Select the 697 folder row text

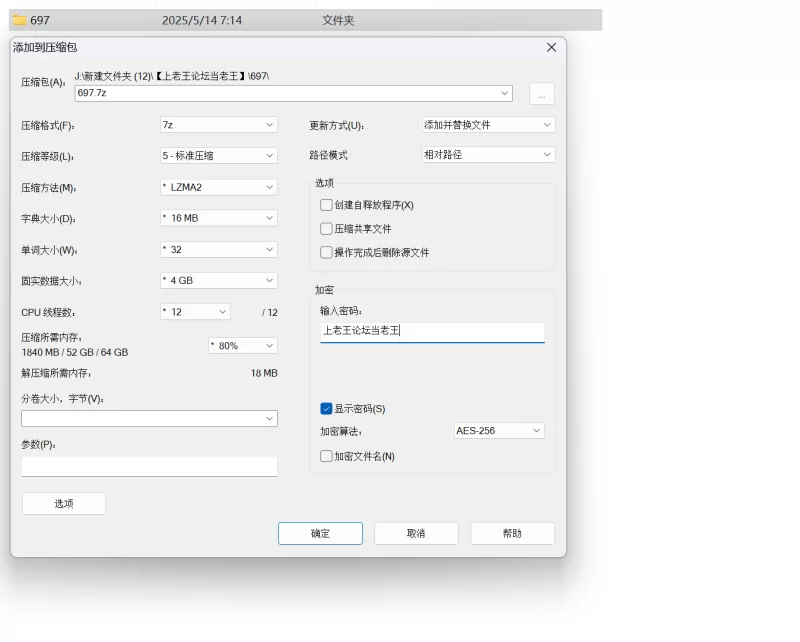40,20
